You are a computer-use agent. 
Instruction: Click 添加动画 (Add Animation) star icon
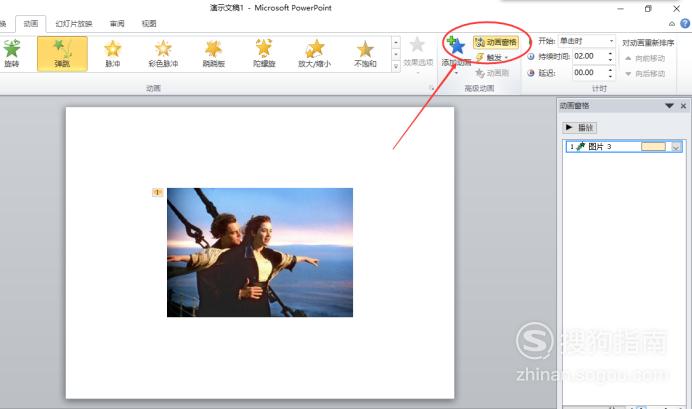pos(456,45)
